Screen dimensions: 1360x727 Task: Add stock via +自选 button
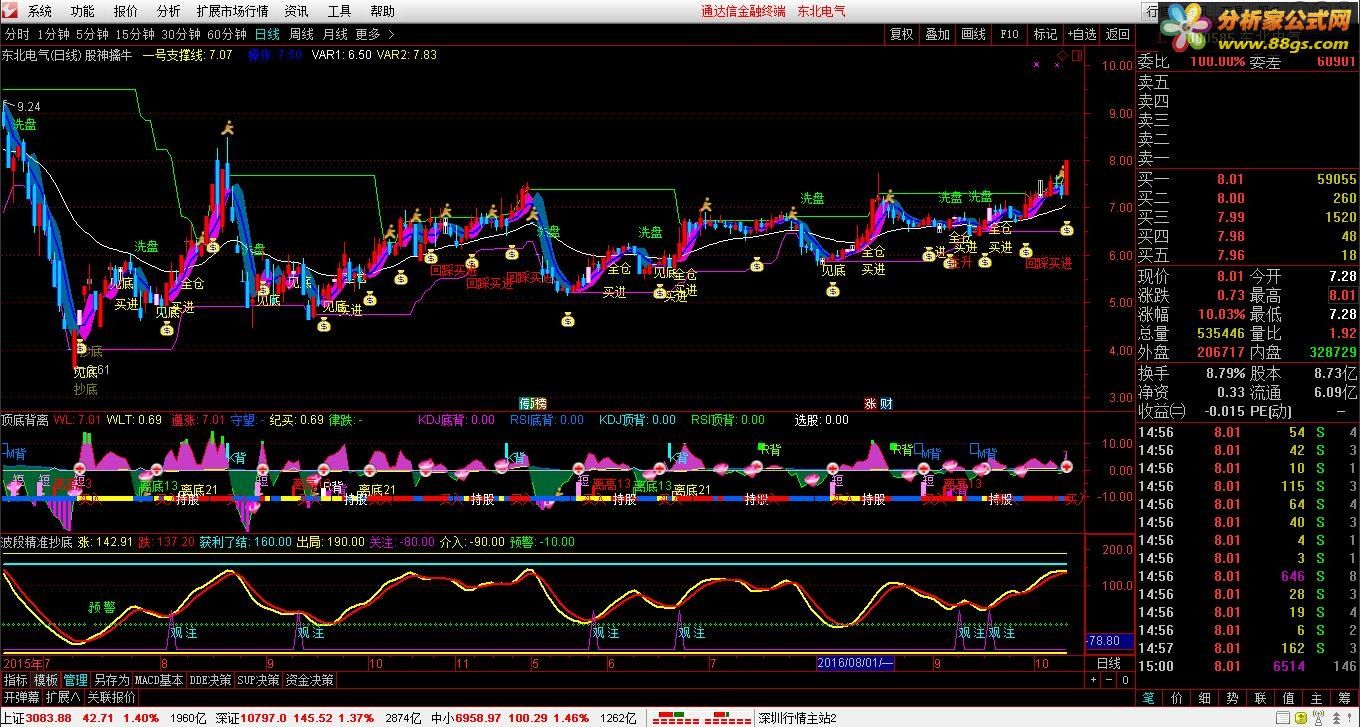point(1081,34)
